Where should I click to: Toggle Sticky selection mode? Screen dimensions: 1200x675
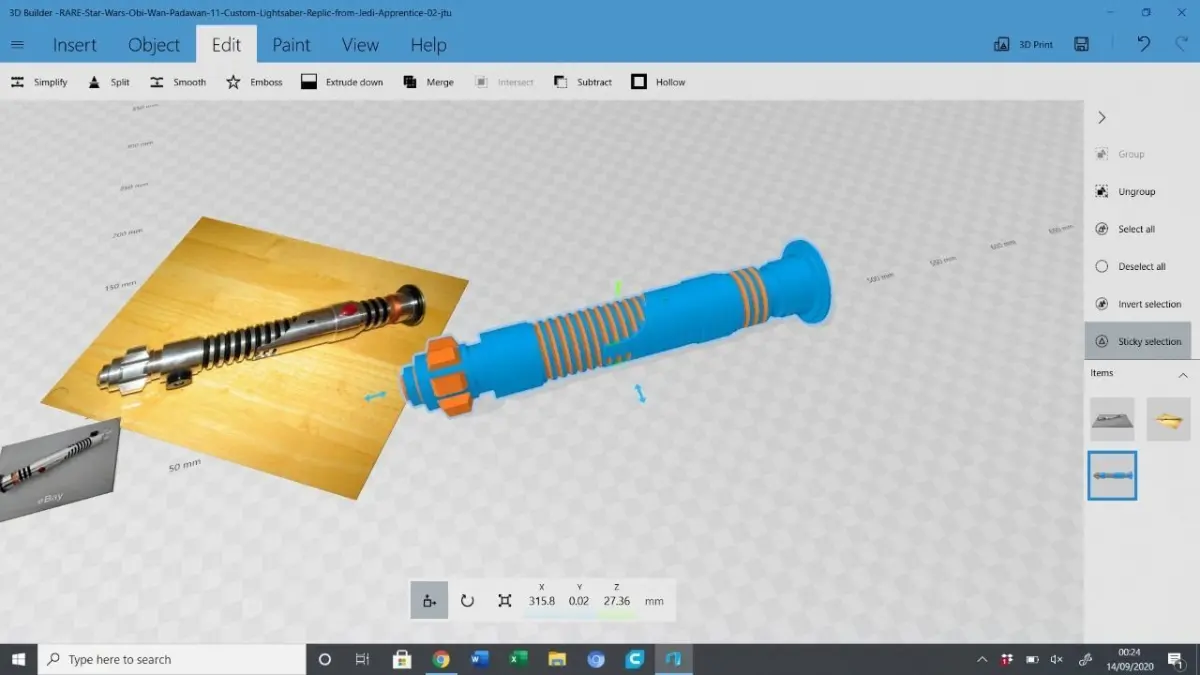pyautogui.click(x=1138, y=341)
